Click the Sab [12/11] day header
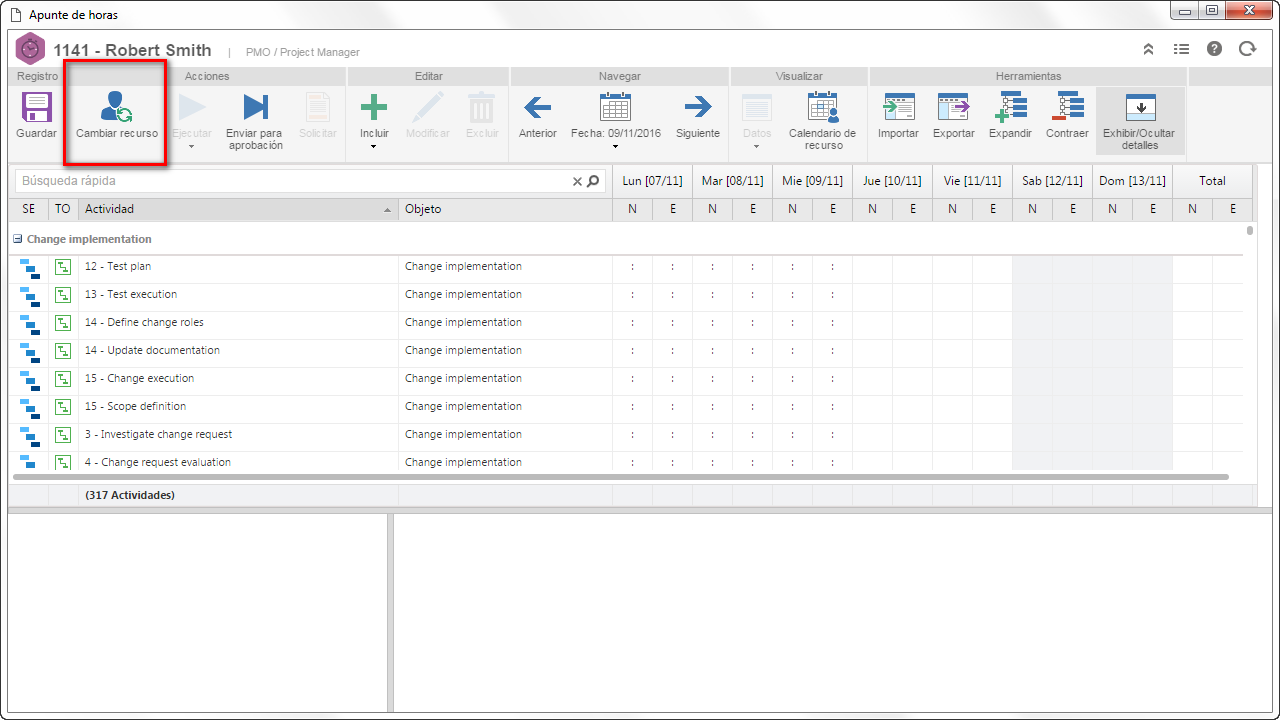 pyautogui.click(x=1052, y=181)
